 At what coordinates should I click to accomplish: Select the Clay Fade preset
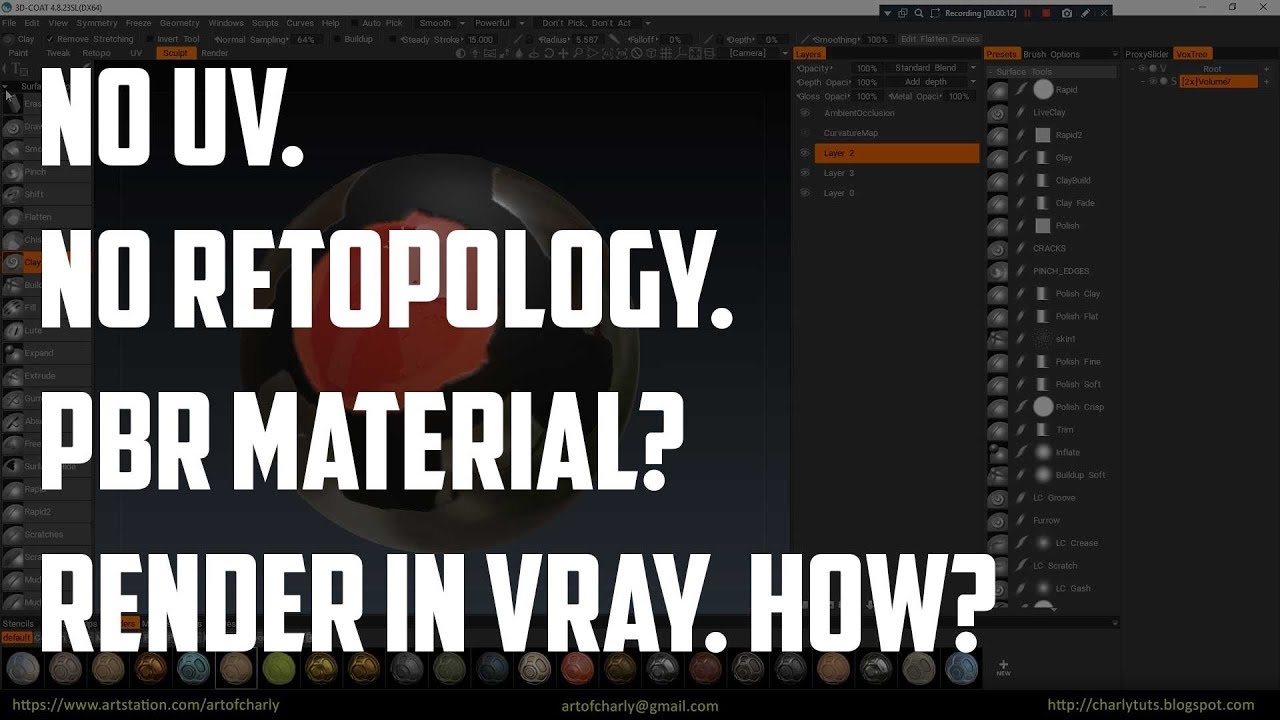point(1075,203)
